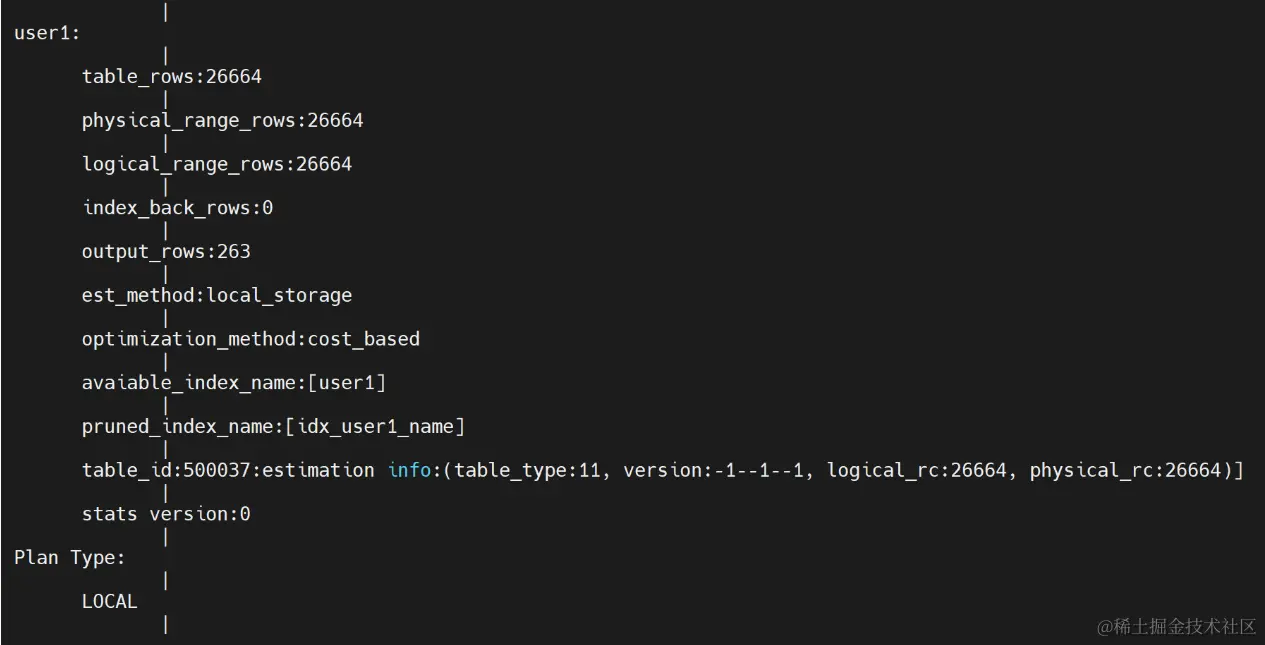Click the stats version:0 line
1265x645 pixels.
(x=166, y=514)
